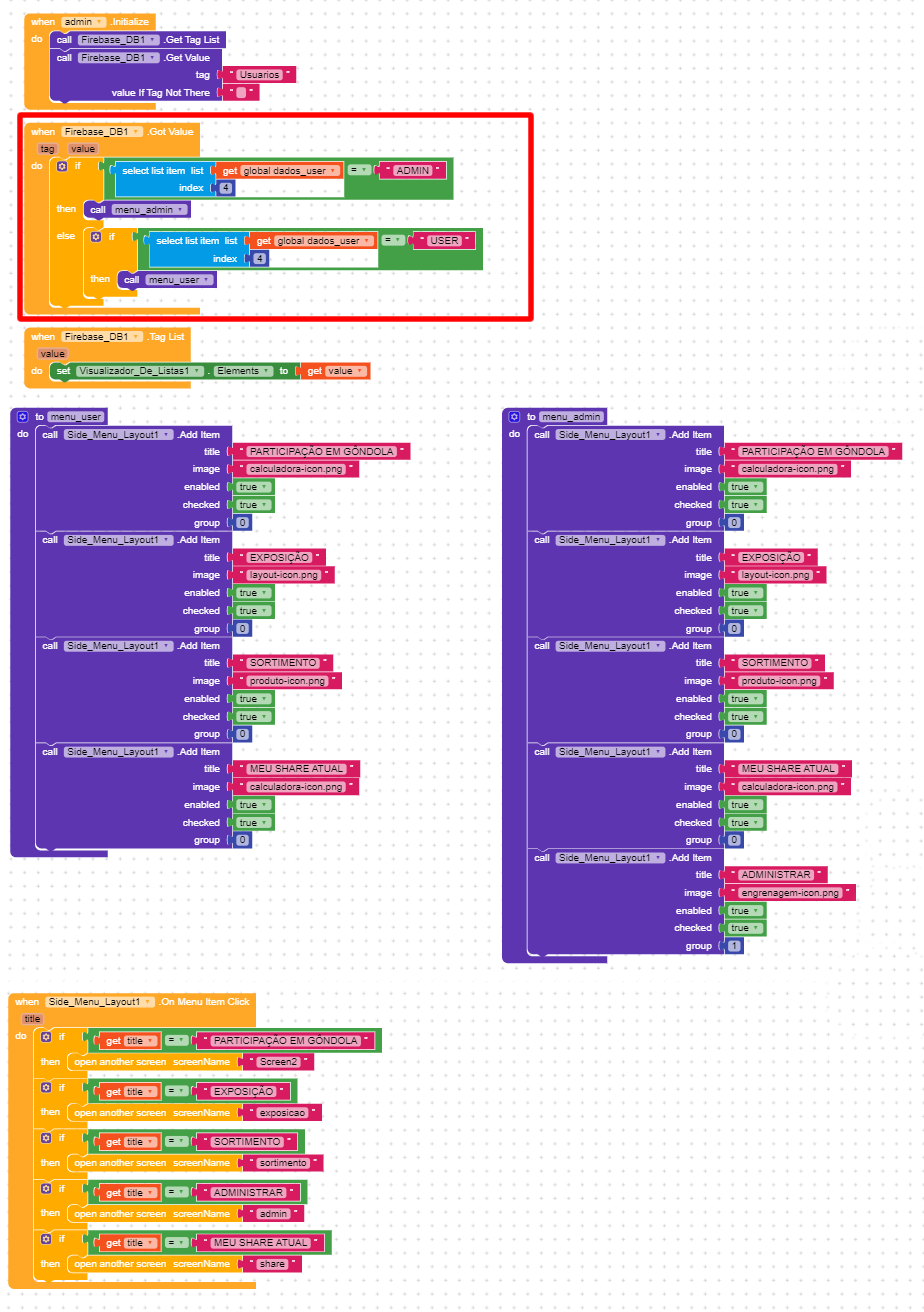The width and height of the screenshot is (924, 1312).
Task: Select index 4 in the USER select list item
Action: click(x=261, y=258)
